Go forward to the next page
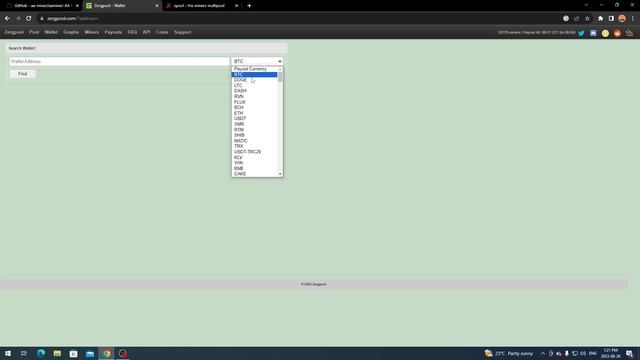The width and height of the screenshot is (640, 360). (x=18, y=18)
